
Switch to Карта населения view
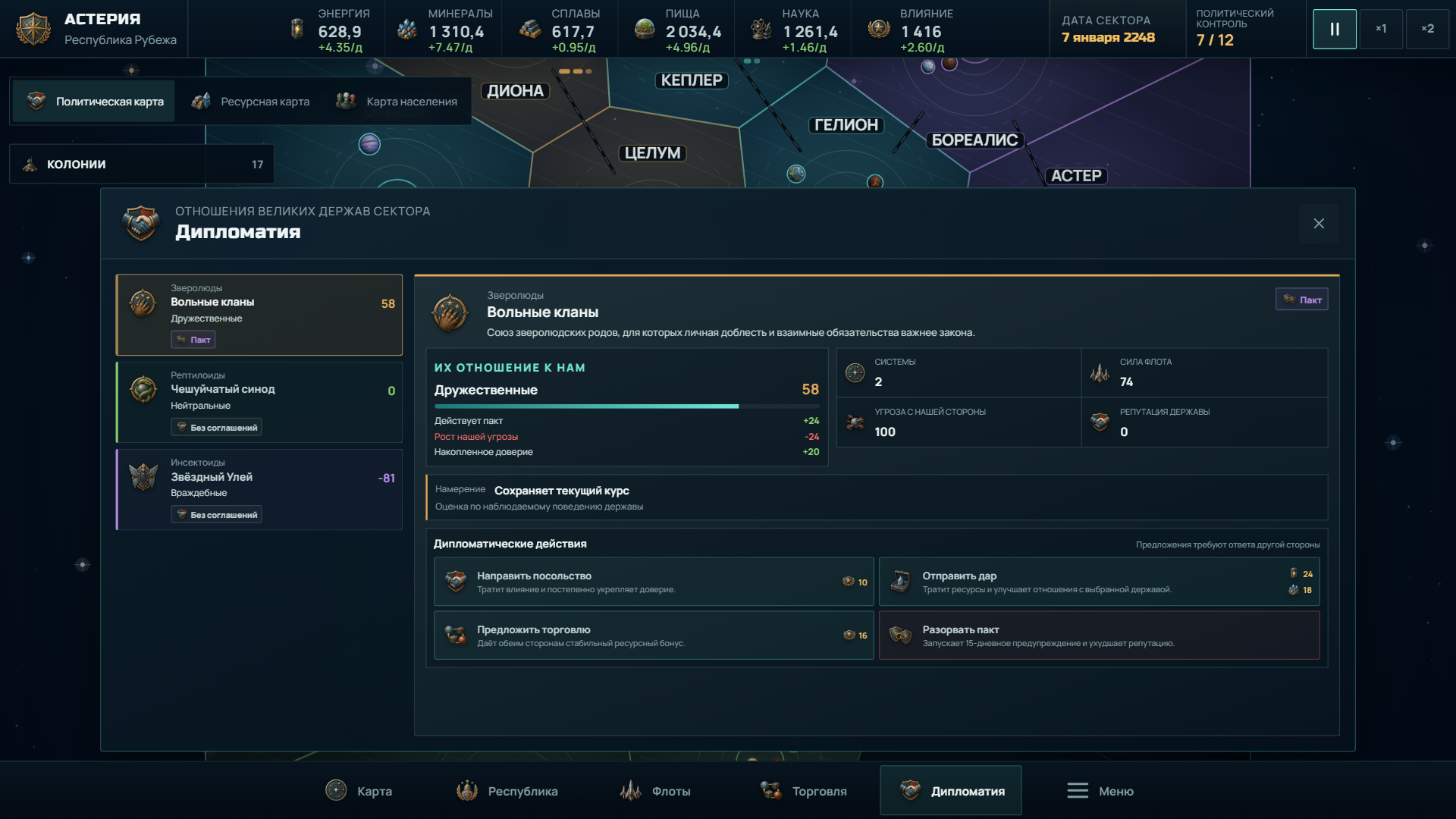coord(397,101)
